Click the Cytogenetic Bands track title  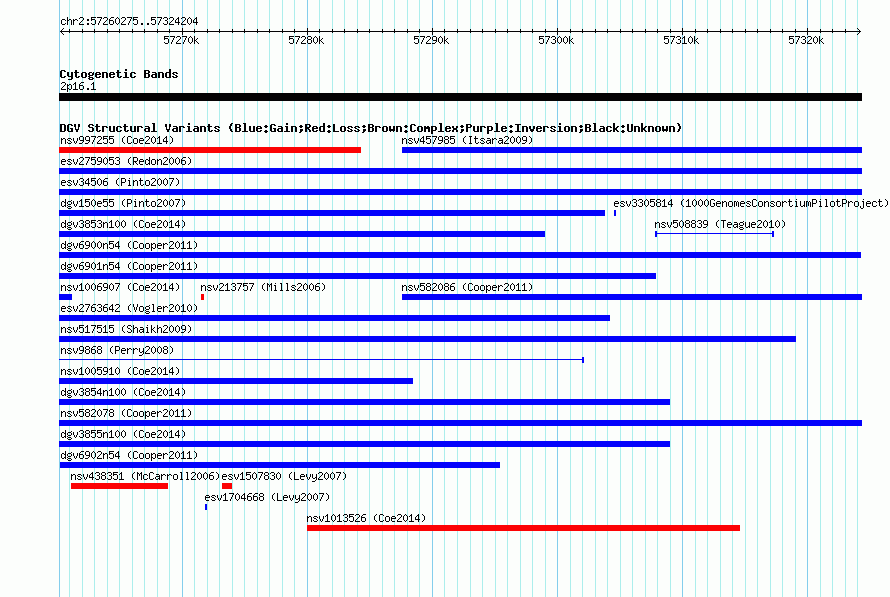pos(119,74)
